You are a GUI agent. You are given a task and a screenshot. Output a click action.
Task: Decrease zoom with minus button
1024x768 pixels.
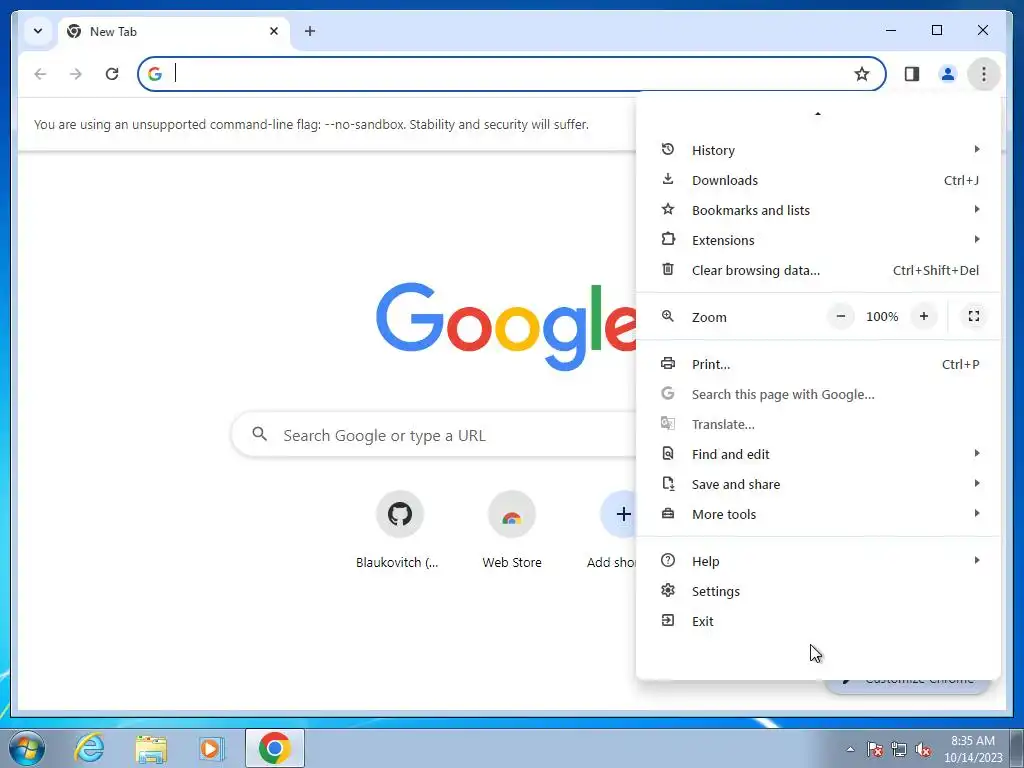841,317
